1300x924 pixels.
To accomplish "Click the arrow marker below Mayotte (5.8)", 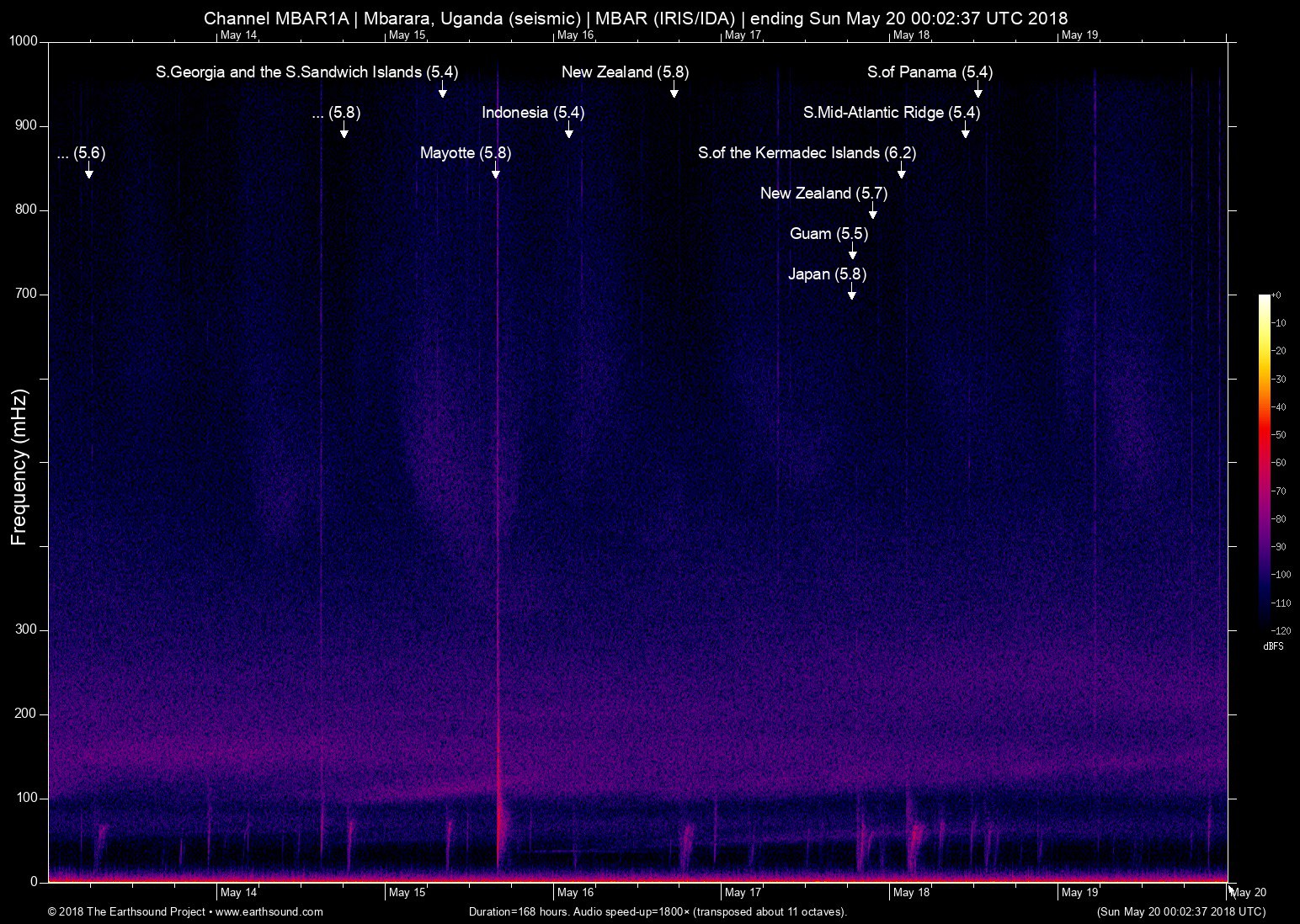I will pyautogui.click(x=496, y=173).
